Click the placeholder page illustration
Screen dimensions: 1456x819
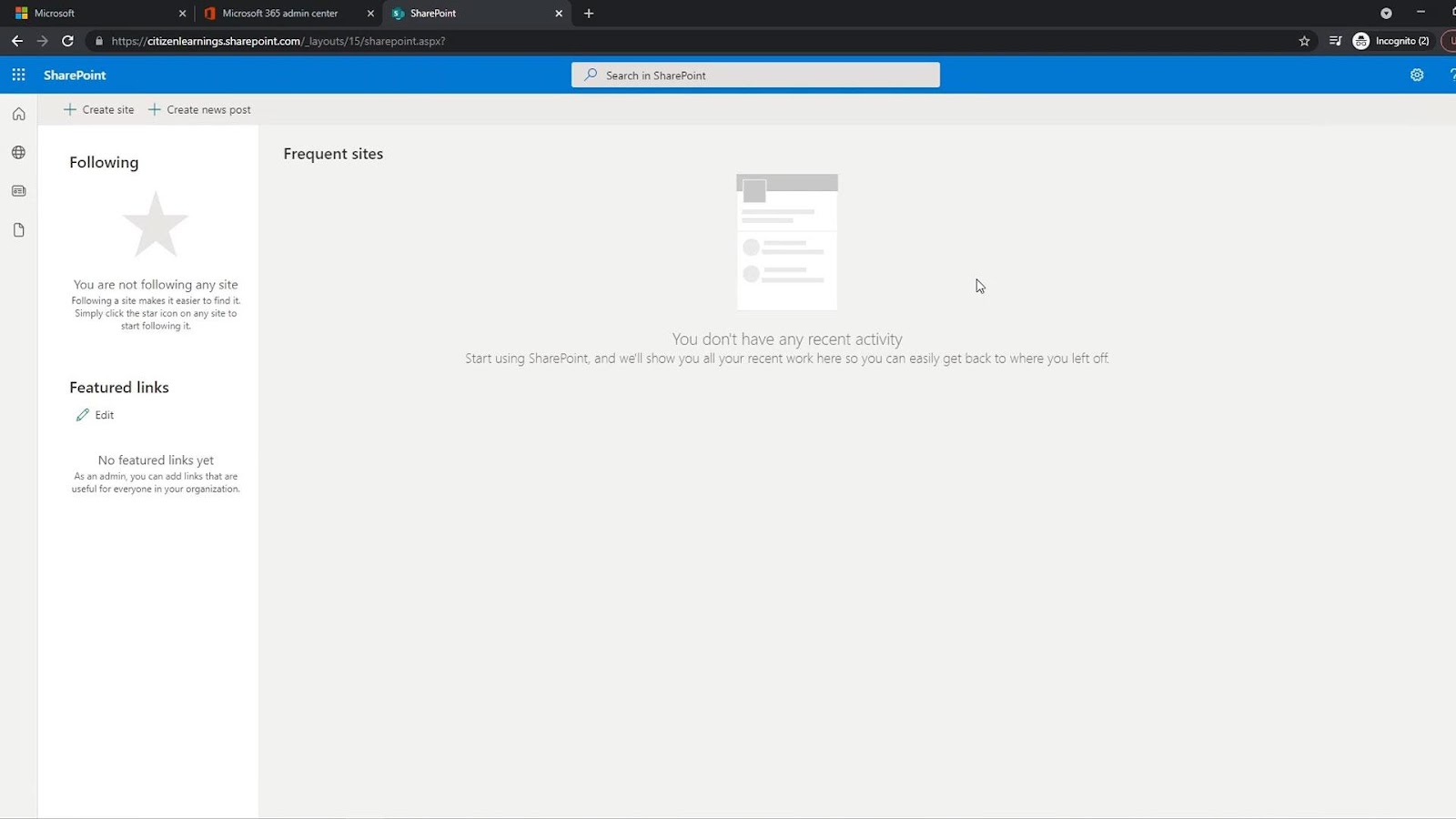(787, 242)
